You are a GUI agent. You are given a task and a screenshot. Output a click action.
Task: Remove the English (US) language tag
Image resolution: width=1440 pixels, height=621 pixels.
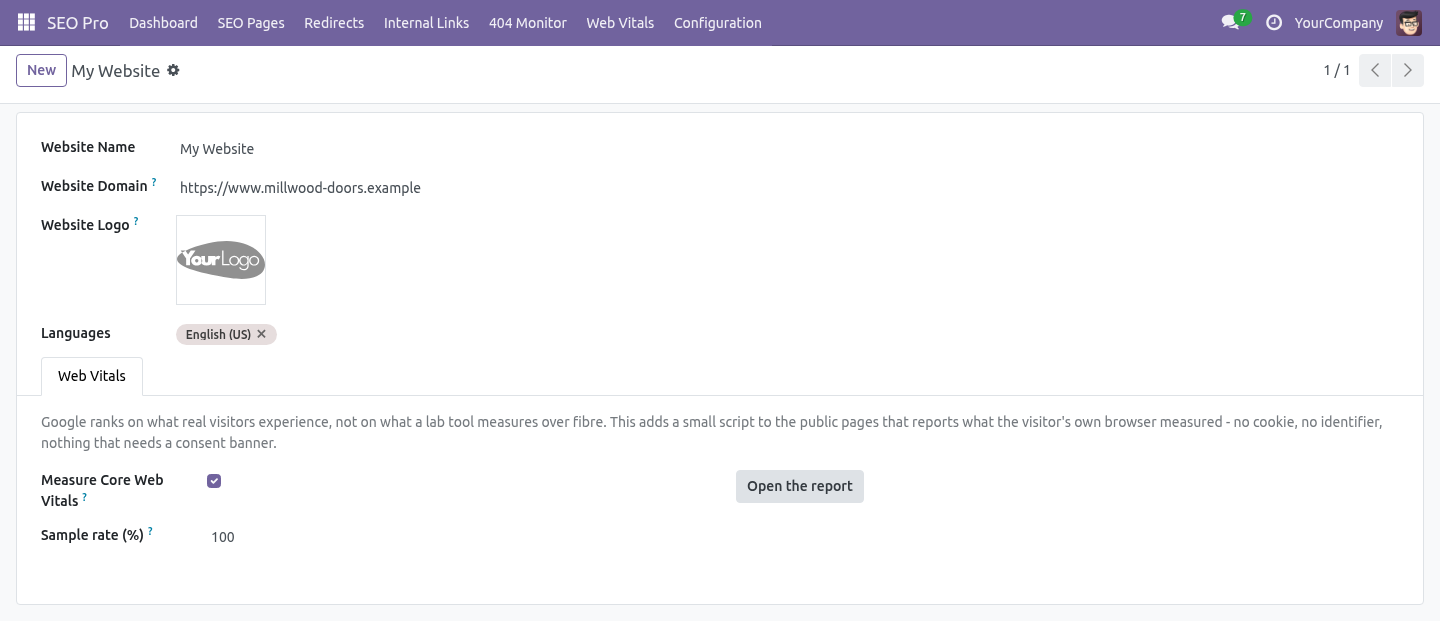pyautogui.click(x=262, y=334)
